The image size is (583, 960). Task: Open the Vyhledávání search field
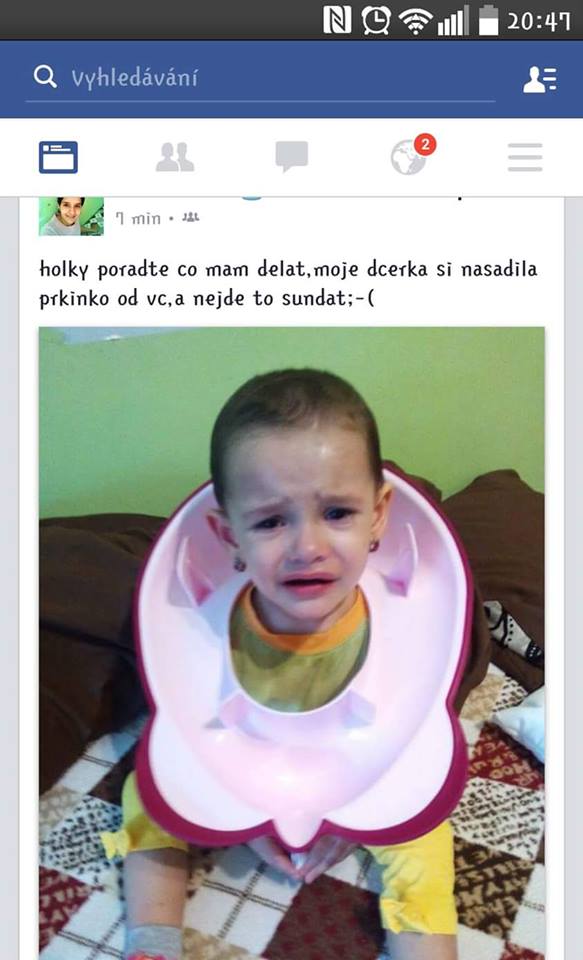point(260,78)
